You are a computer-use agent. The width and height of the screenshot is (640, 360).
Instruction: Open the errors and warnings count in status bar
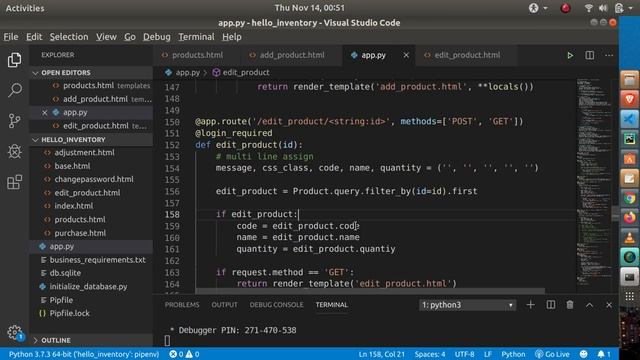[x=184, y=354]
